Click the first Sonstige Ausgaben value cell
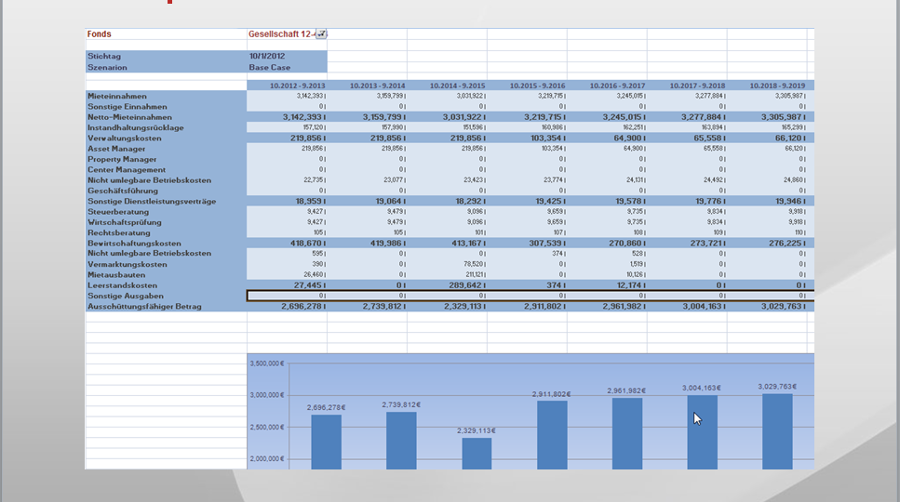Image resolution: width=900 pixels, height=502 pixels. [x=287, y=296]
